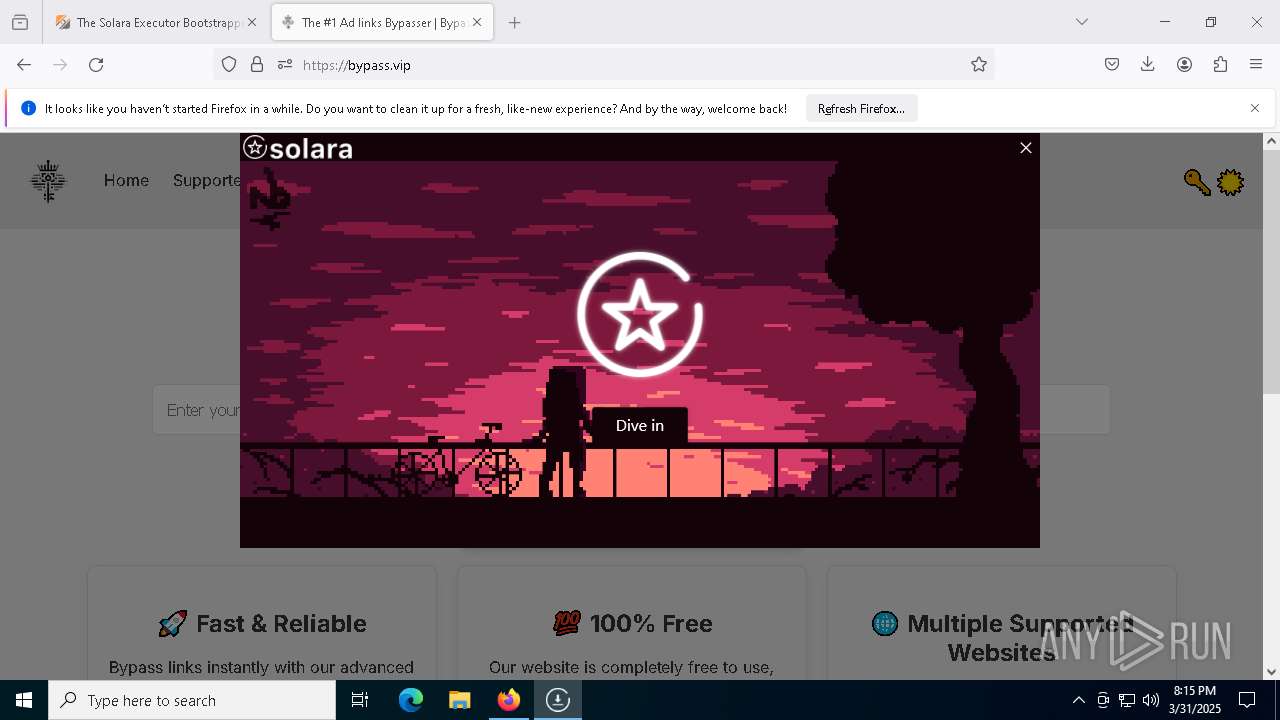Close the Ad links Bypasser tab
This screenshot has height=720, width=1280.
[x=477, y=22]
